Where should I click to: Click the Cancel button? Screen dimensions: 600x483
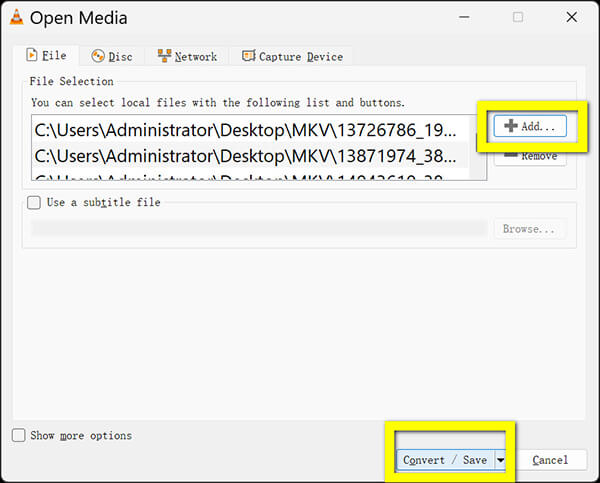click(x=550, y=460)
